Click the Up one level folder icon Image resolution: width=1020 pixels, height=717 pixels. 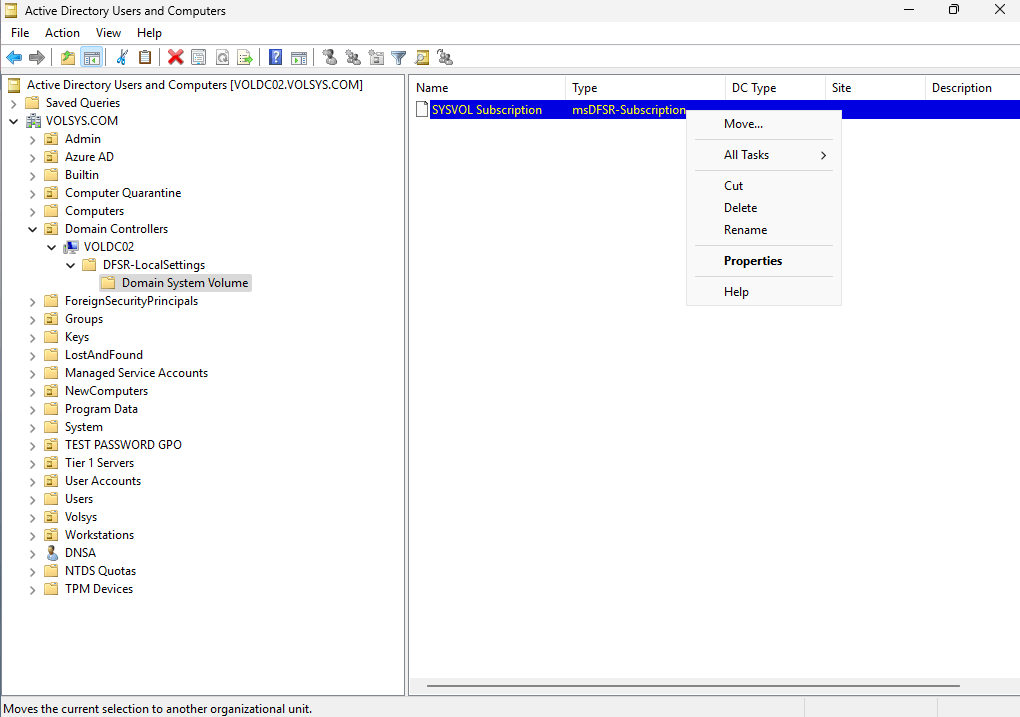[x=67, y=58]
